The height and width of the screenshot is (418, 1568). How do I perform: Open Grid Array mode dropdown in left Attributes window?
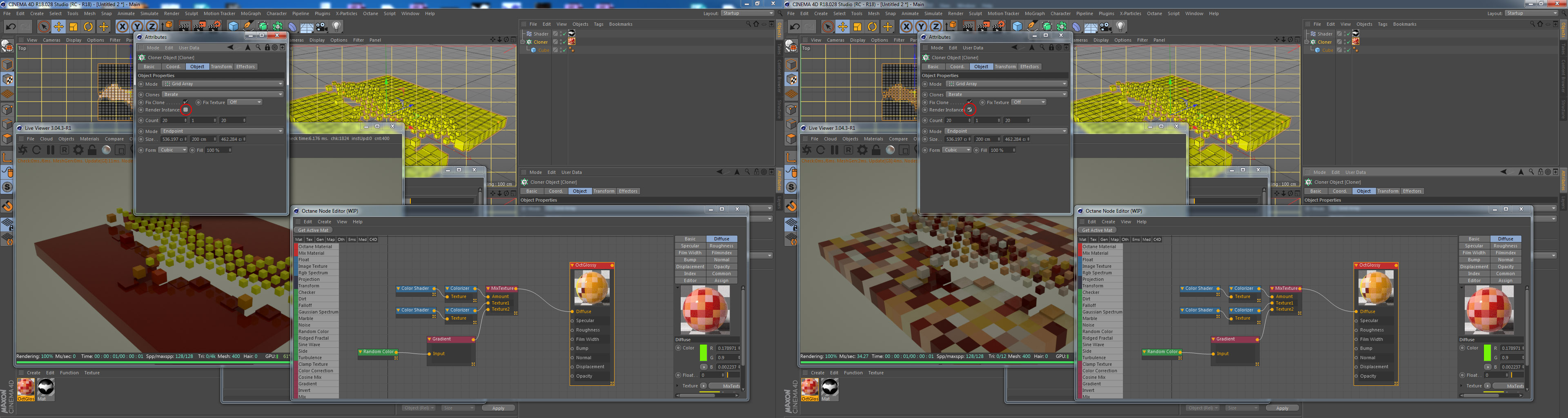[223, 84]
